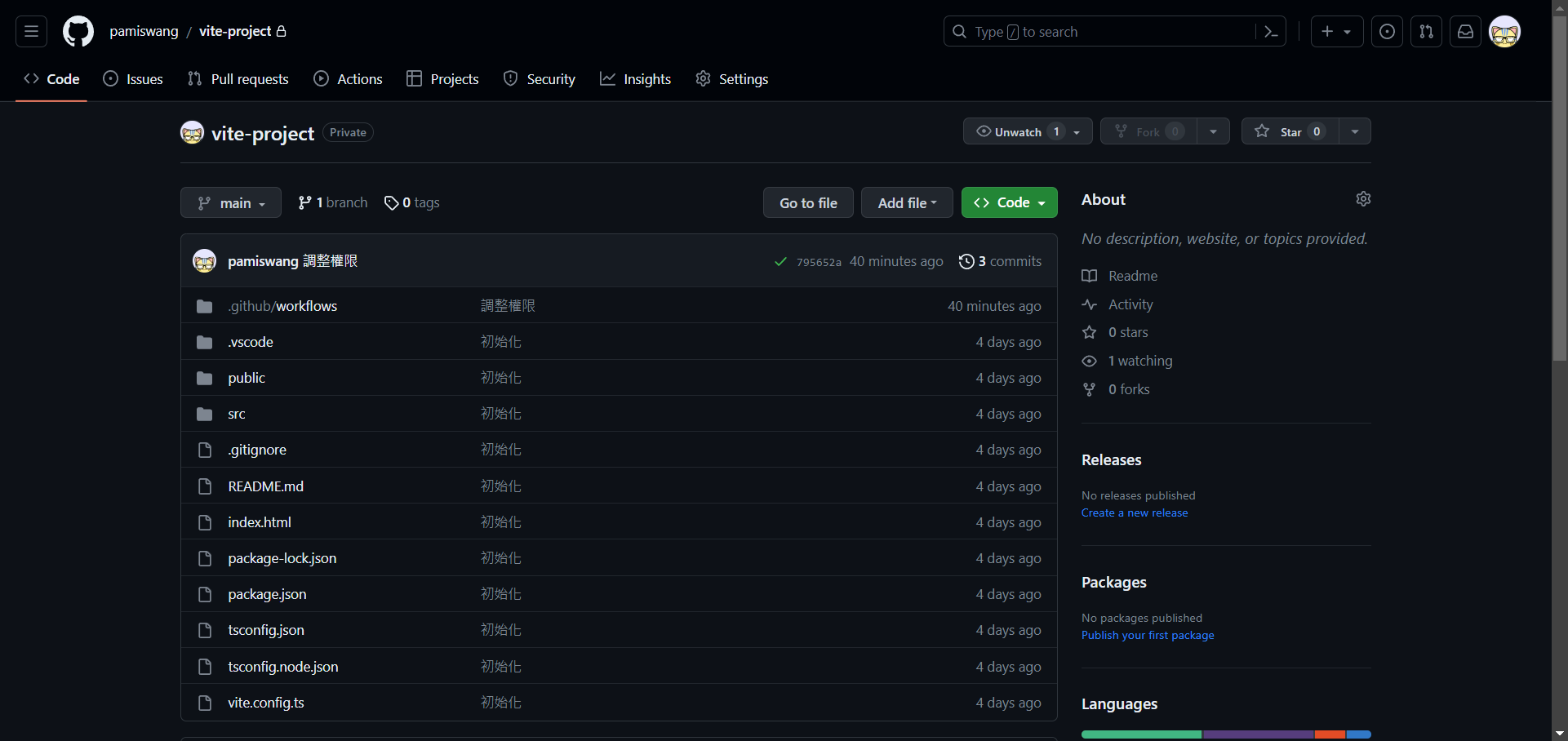The height and width of the screenshot is (741, 1568).
Task: Click the purple segment of Languages bar
Action: click(1258, 734)
